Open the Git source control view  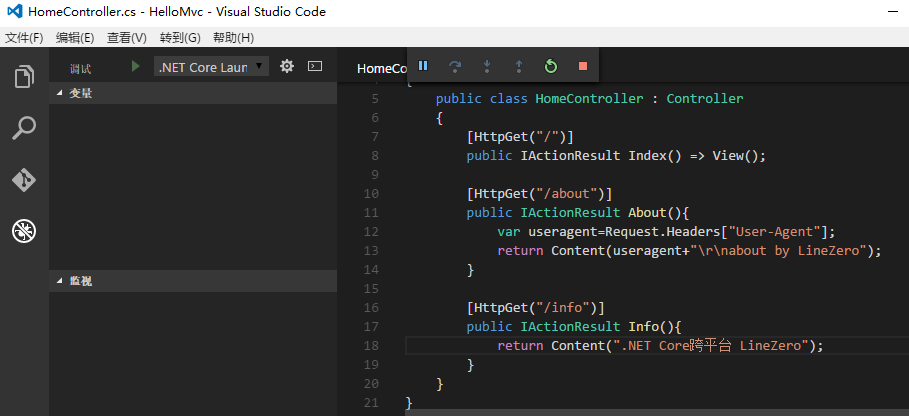24,180
